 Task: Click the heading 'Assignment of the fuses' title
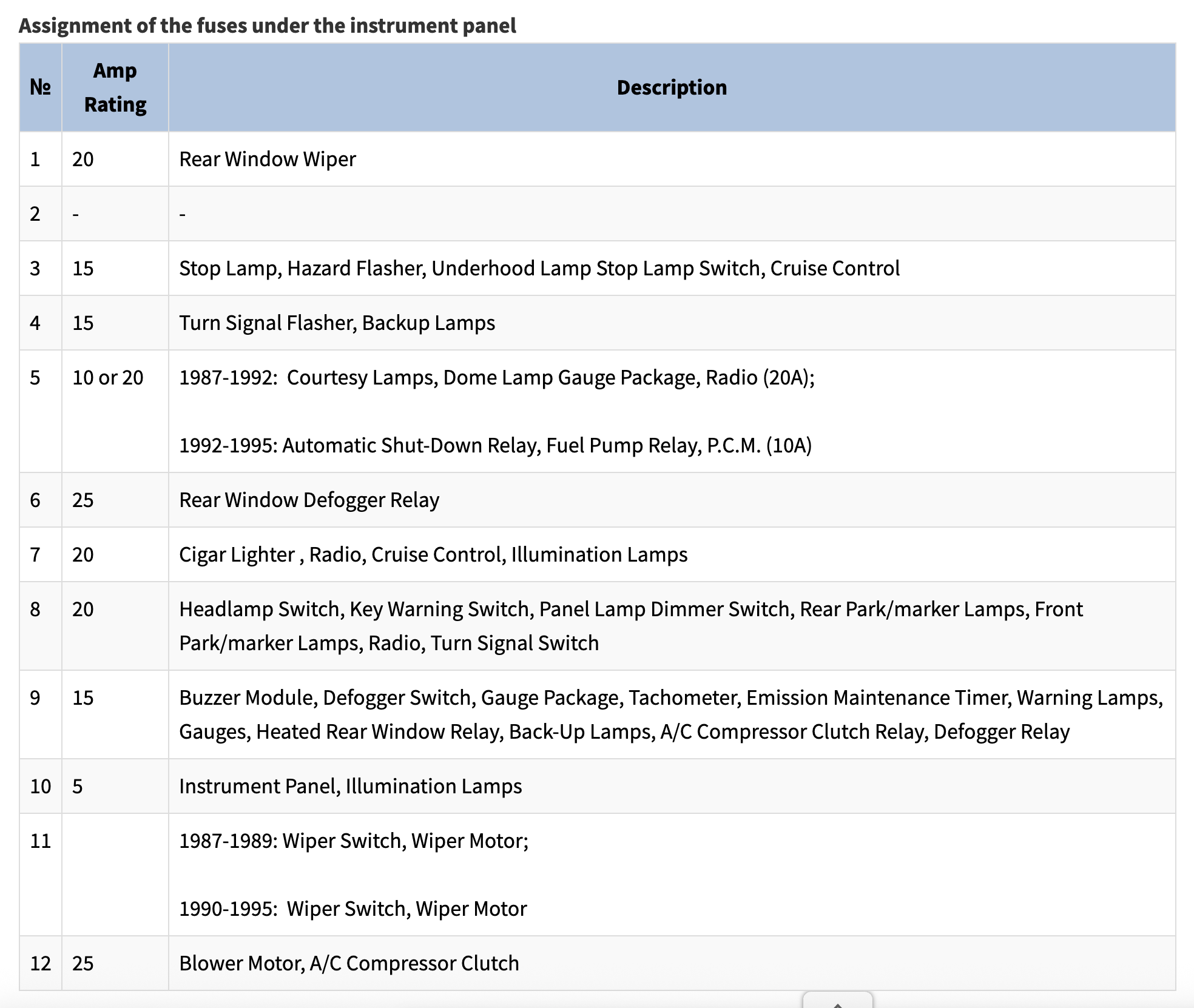(x=267, y=25)
